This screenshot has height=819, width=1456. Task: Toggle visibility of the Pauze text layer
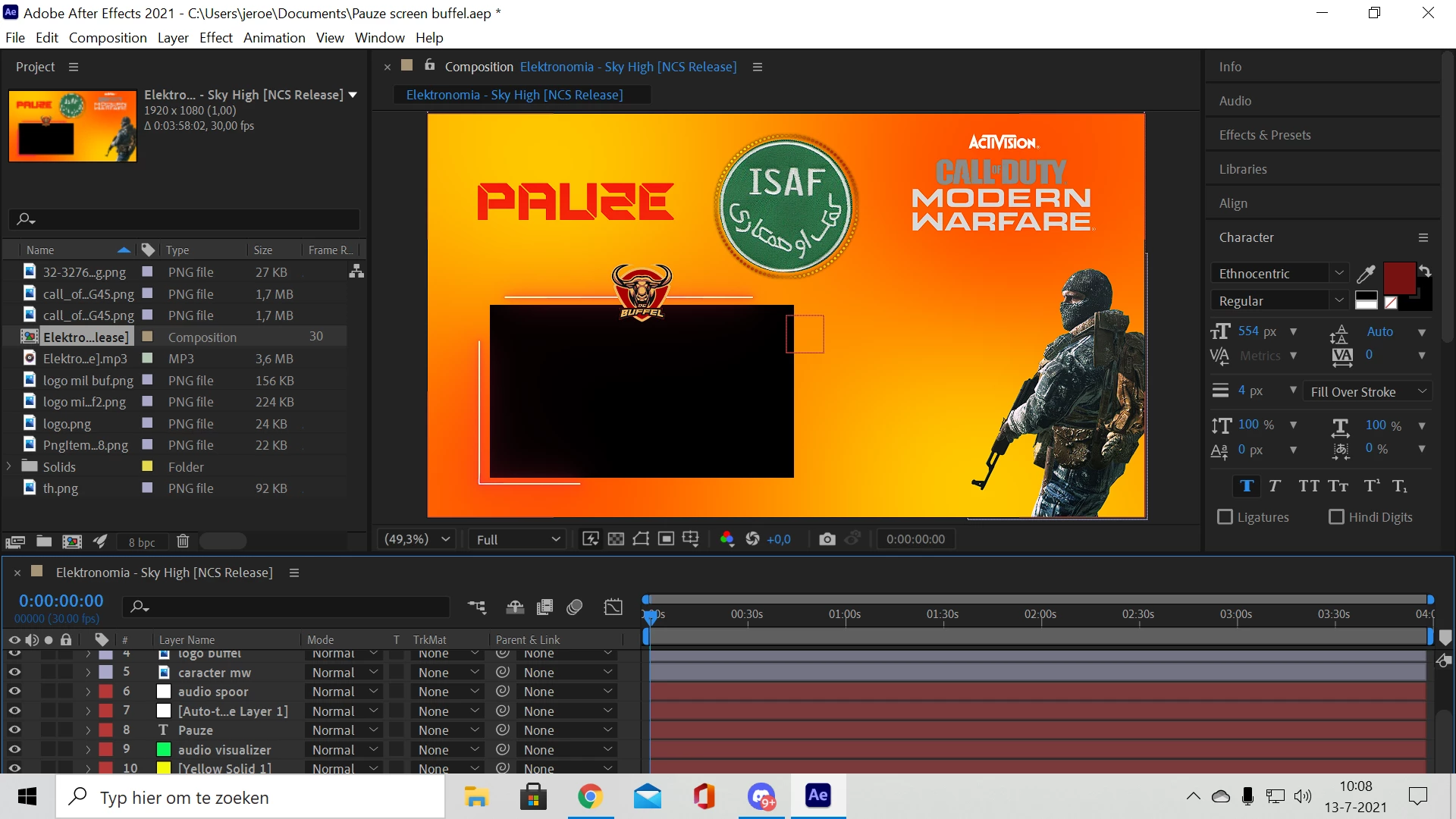(14, 730)
